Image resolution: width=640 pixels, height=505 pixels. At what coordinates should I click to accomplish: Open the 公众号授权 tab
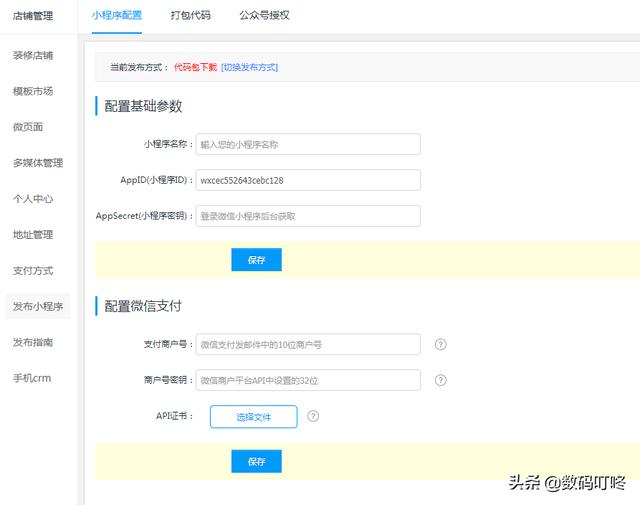(x=264, y=16)
